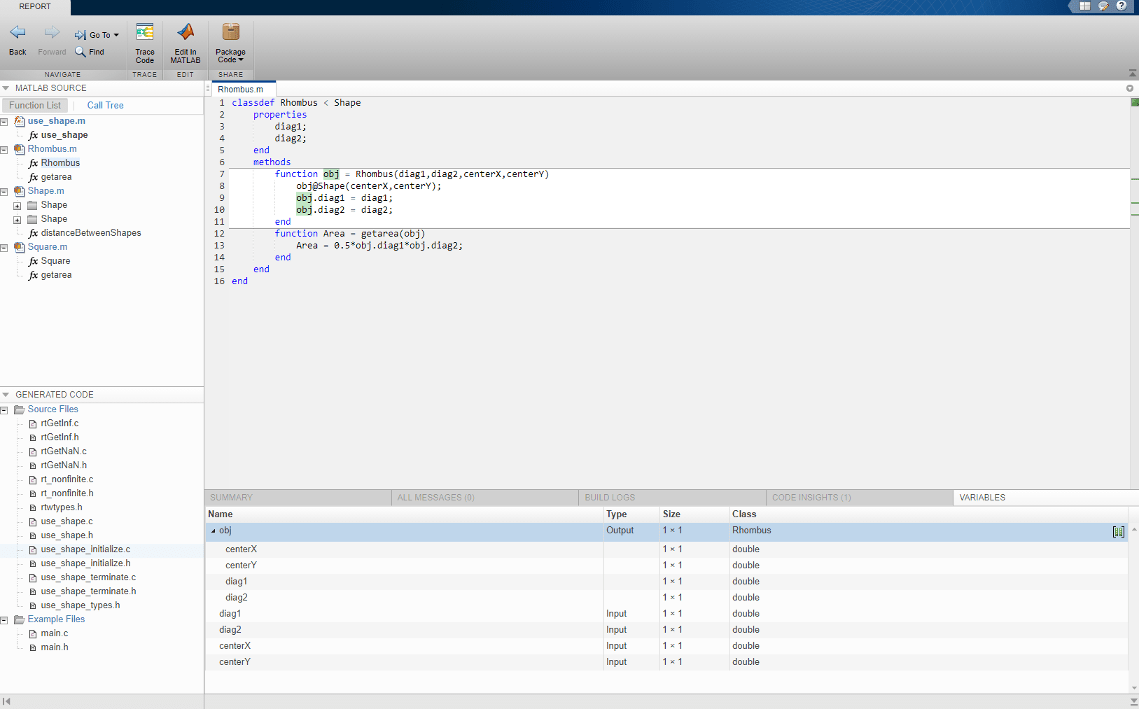Open the help question mark icon
The image size is (1139, 709).
1122,6
